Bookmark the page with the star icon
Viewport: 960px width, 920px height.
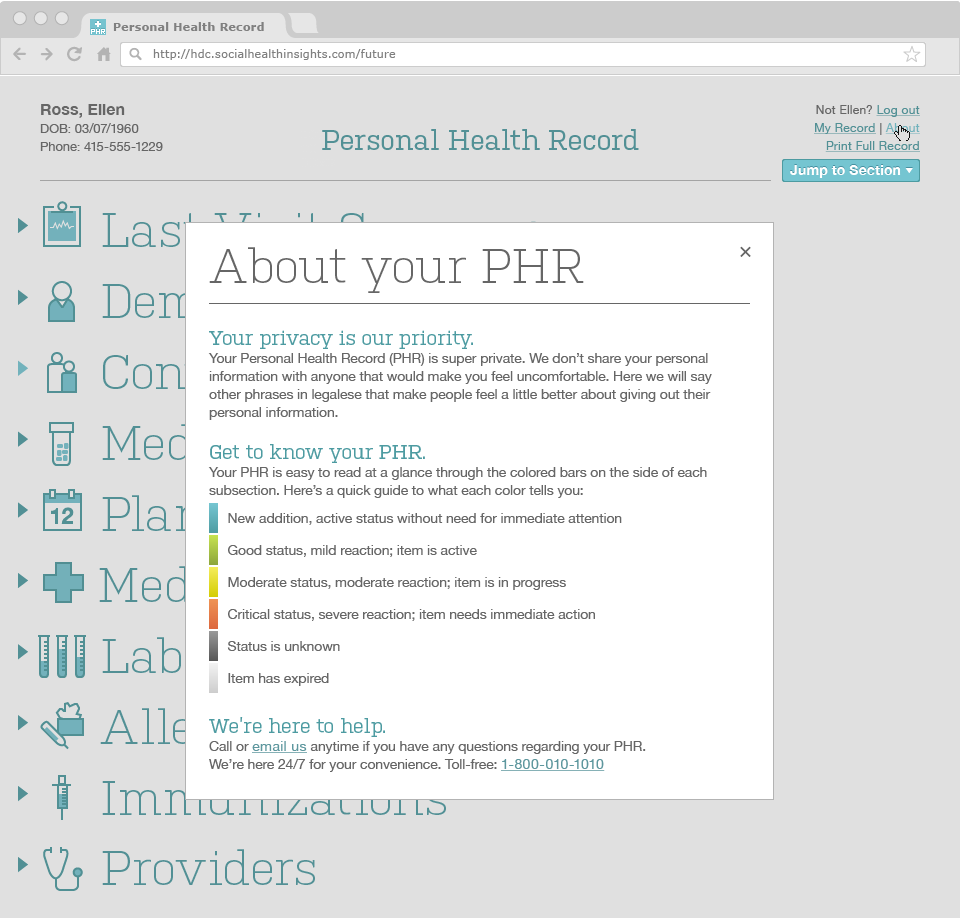tap(911, 54)
